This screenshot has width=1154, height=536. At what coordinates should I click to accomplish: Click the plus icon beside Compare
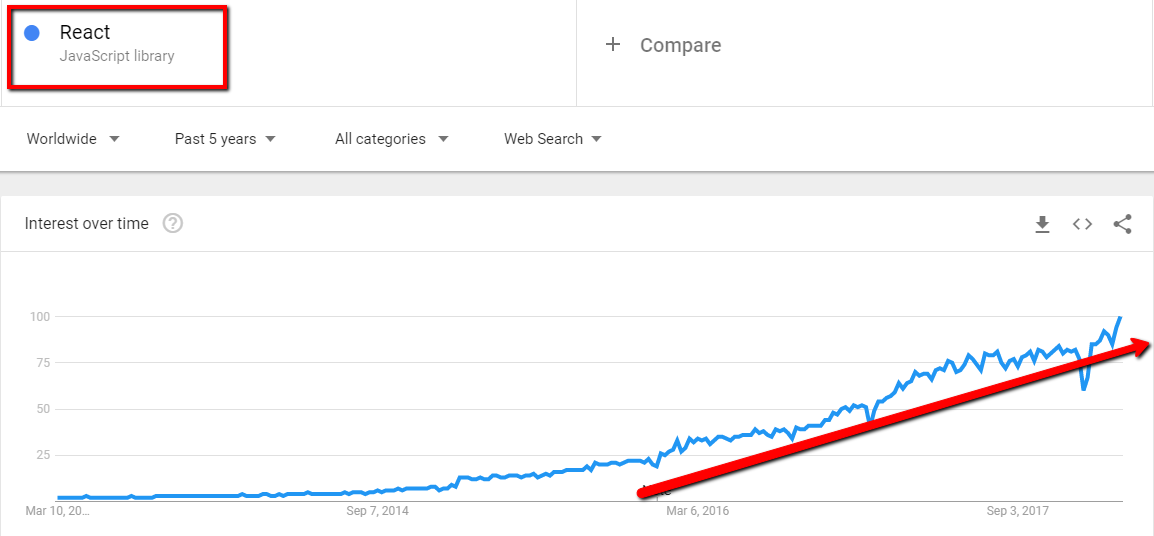pos(613,45)
